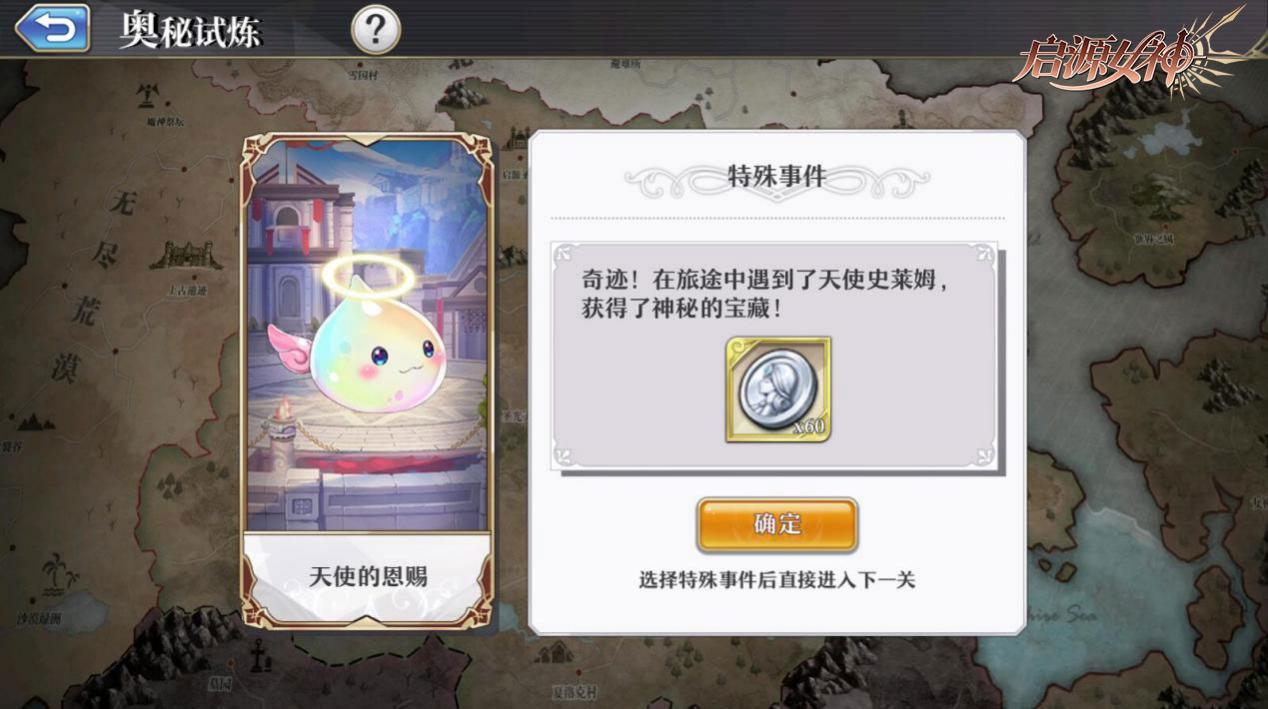Tap the 天使的恩赐 card label

click(x=368, y=576)
